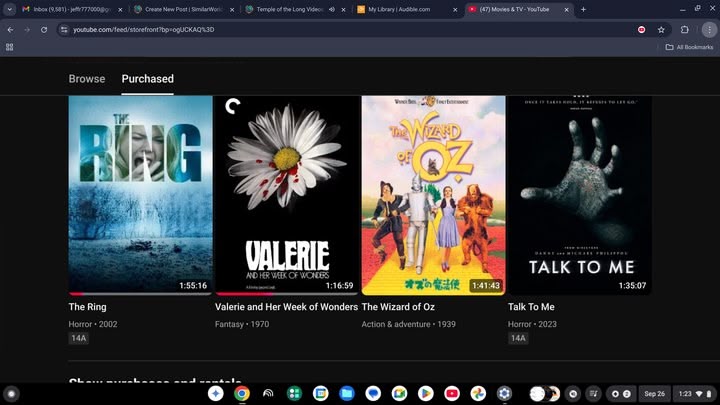Open media controls music icon in shelf
720x405 pixels.
(594, 394)
